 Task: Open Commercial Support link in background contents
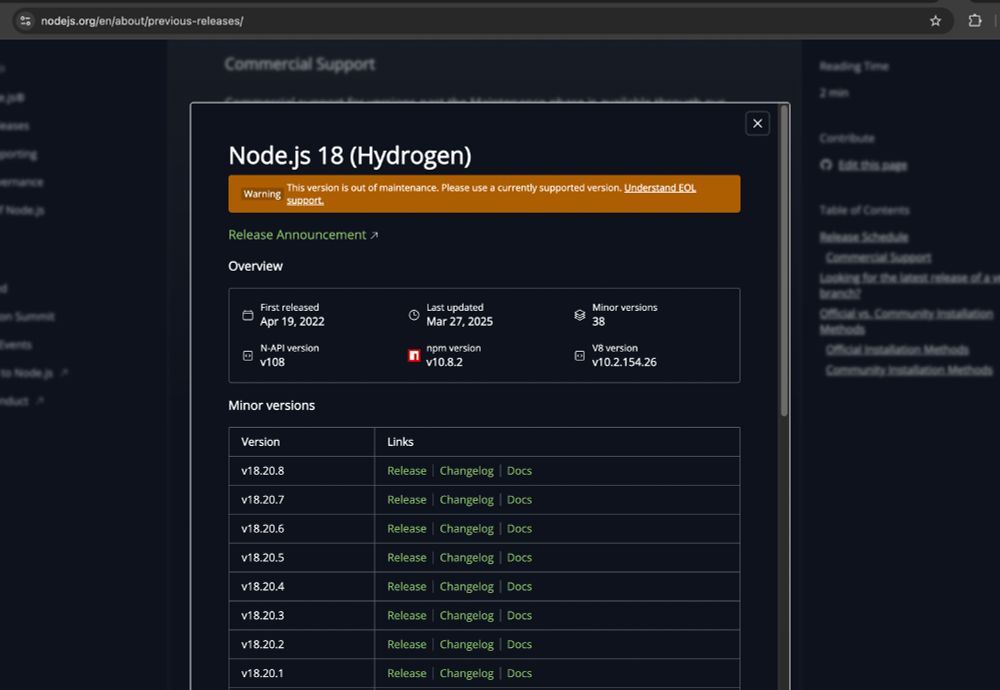878,258
